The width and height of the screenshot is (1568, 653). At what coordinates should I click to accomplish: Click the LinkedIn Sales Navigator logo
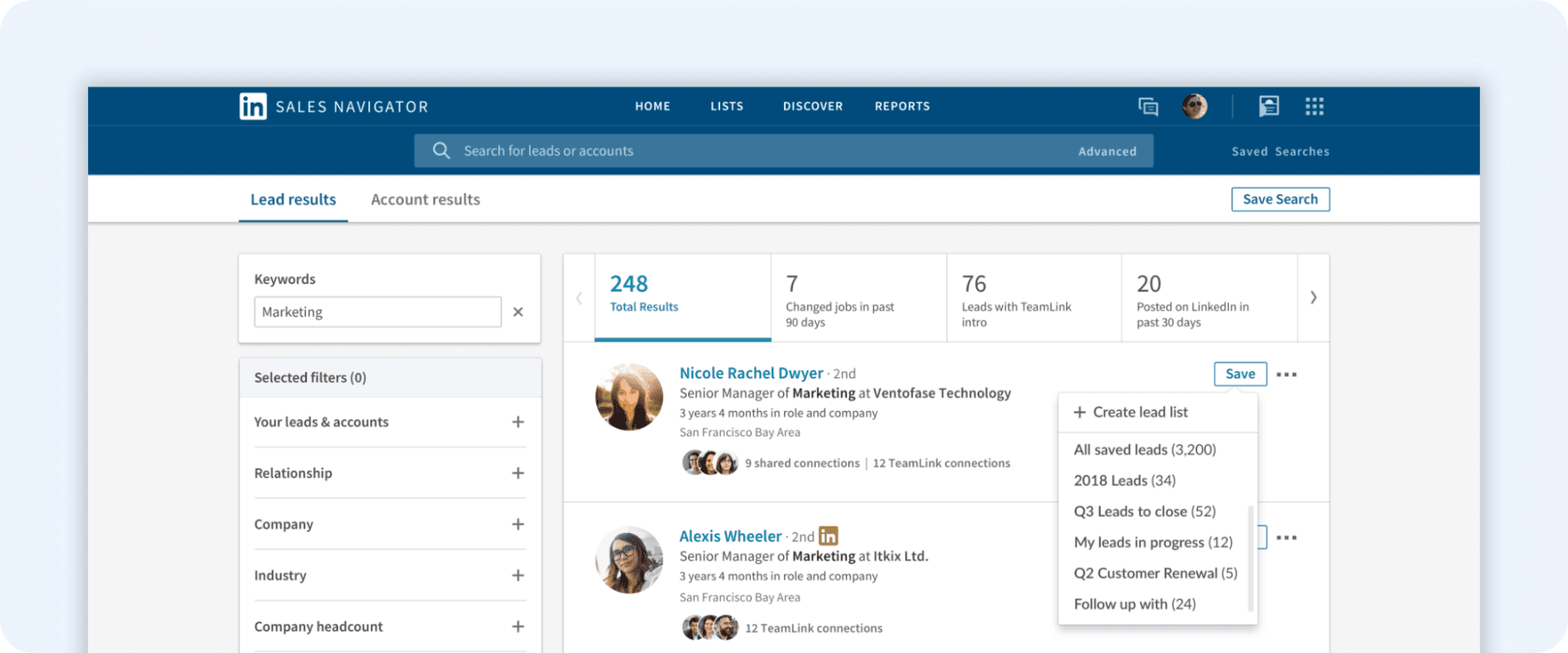pos(333,106)
